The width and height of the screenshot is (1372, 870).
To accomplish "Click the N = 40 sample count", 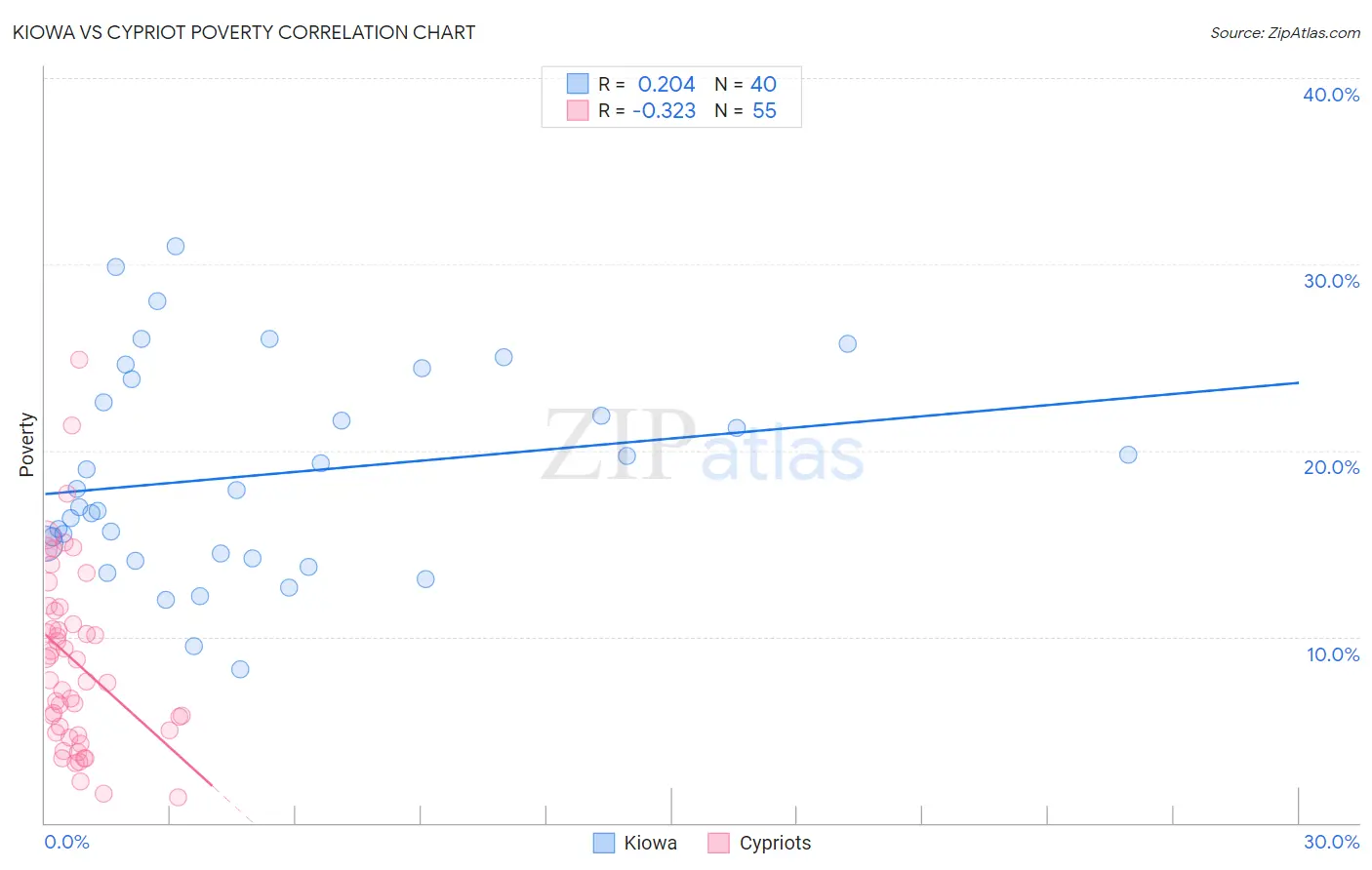I will coord(746,84).
